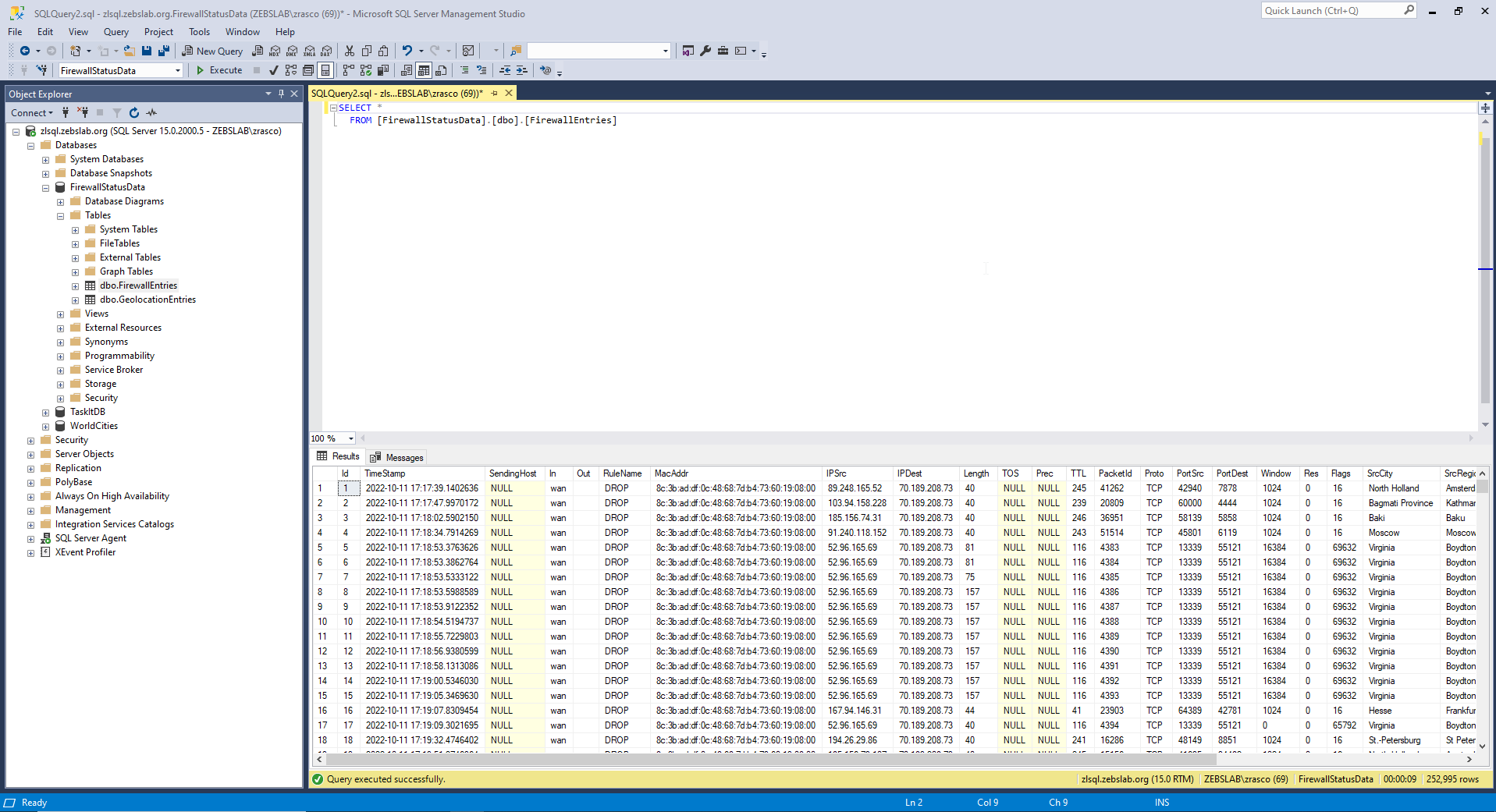
Task: Switch output to Results to Grid
Action: pyautogui.click(x=424, y=70)
